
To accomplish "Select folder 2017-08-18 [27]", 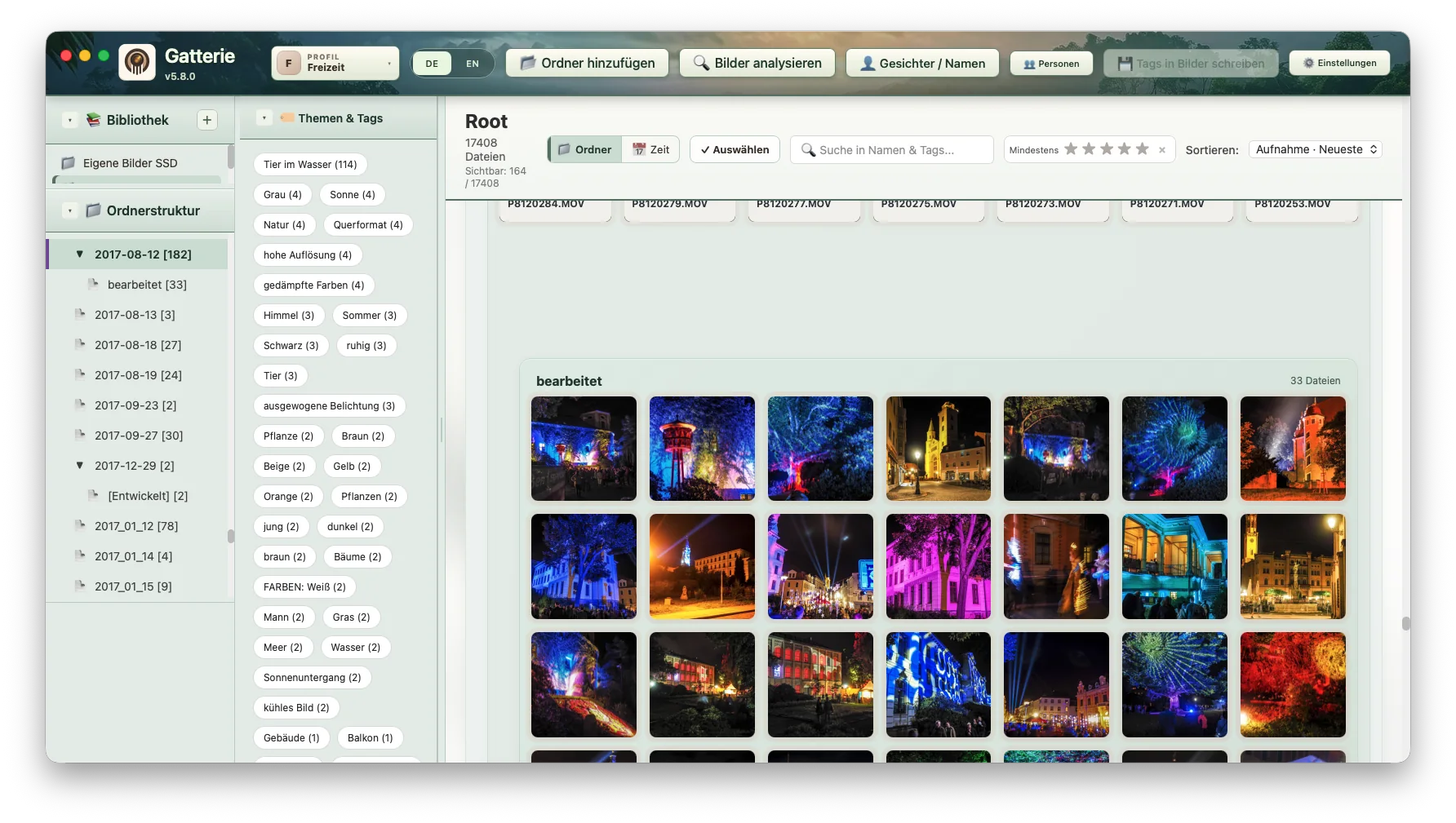I will 138,344.
